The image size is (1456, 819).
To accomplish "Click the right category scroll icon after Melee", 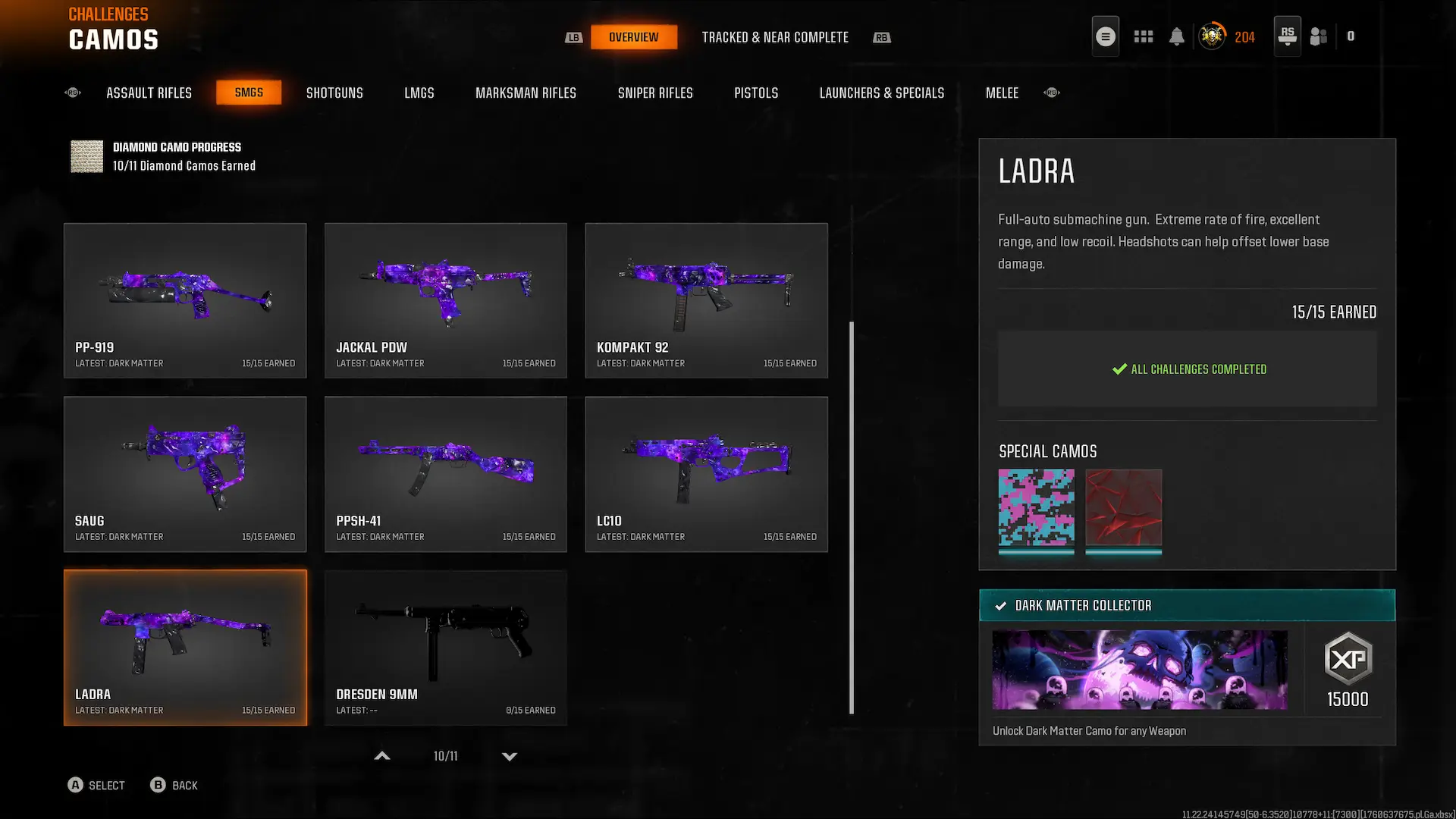I will tap(1052, 93).
